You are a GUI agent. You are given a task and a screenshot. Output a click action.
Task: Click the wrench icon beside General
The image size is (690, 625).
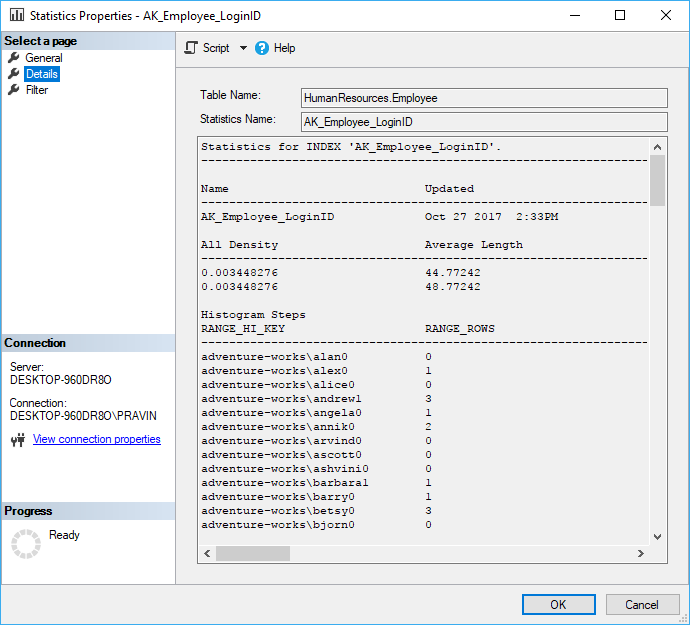coord(14,58)
